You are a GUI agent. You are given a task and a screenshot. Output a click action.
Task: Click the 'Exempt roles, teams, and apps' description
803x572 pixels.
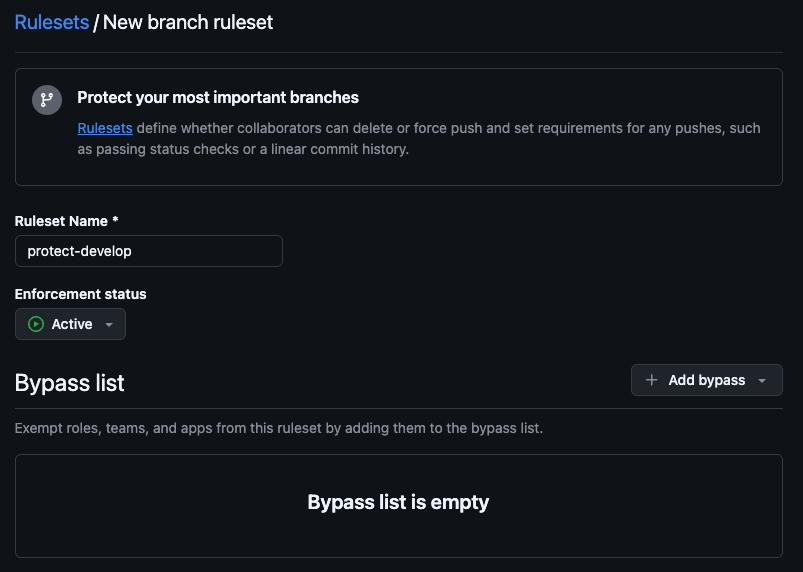[x=279, y=428]
